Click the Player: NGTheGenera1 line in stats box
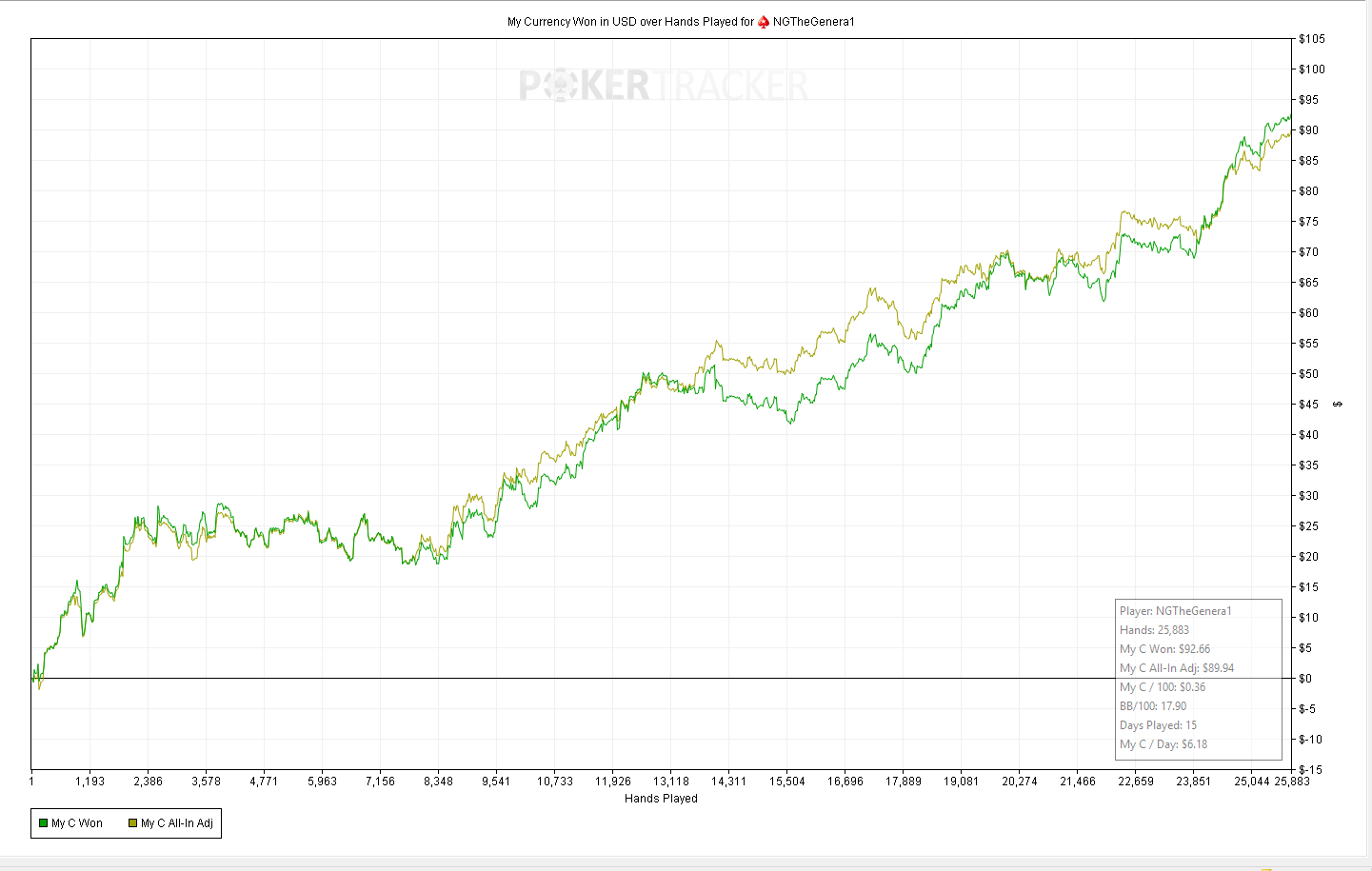 [1176, 611]
